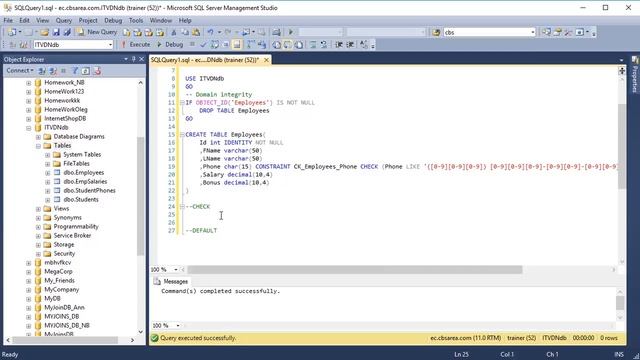Click the Refresh icon in Object Explorer
This screenshot has height=360, width=640.
[x=86, y=71]
